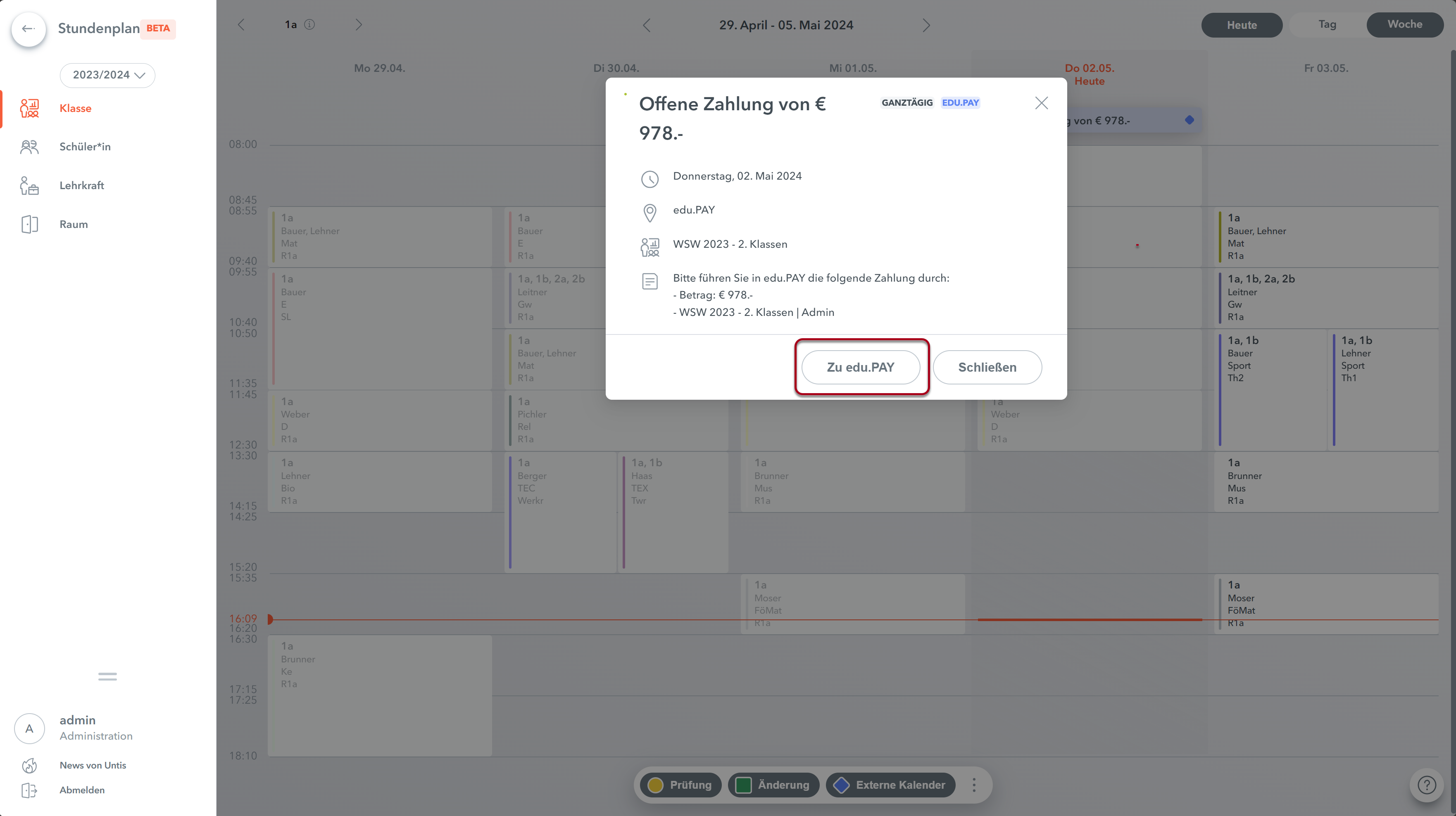Click the News von Untis flame icon

click(29, 765)
